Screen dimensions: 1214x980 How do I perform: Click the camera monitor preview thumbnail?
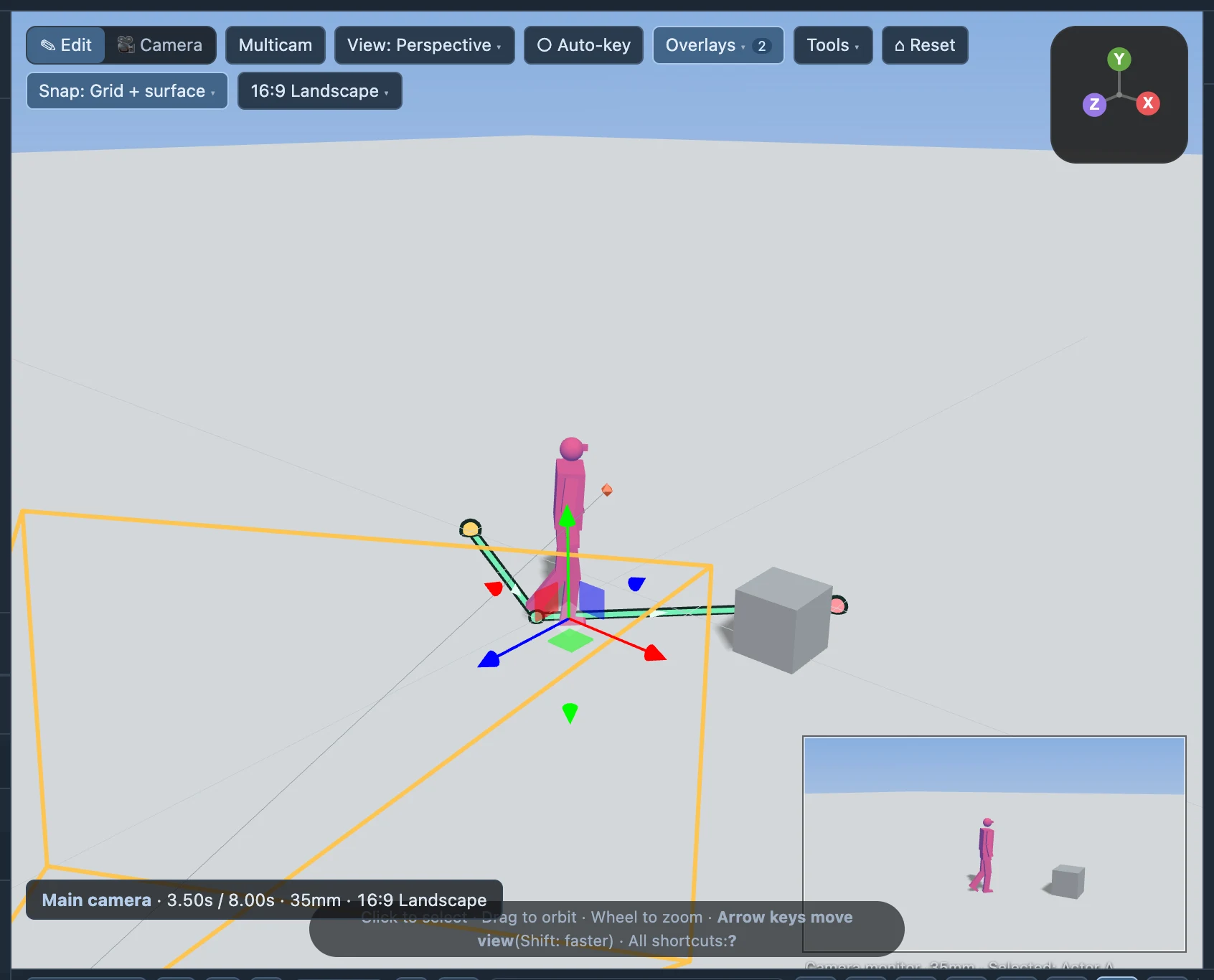click(994, 844)
